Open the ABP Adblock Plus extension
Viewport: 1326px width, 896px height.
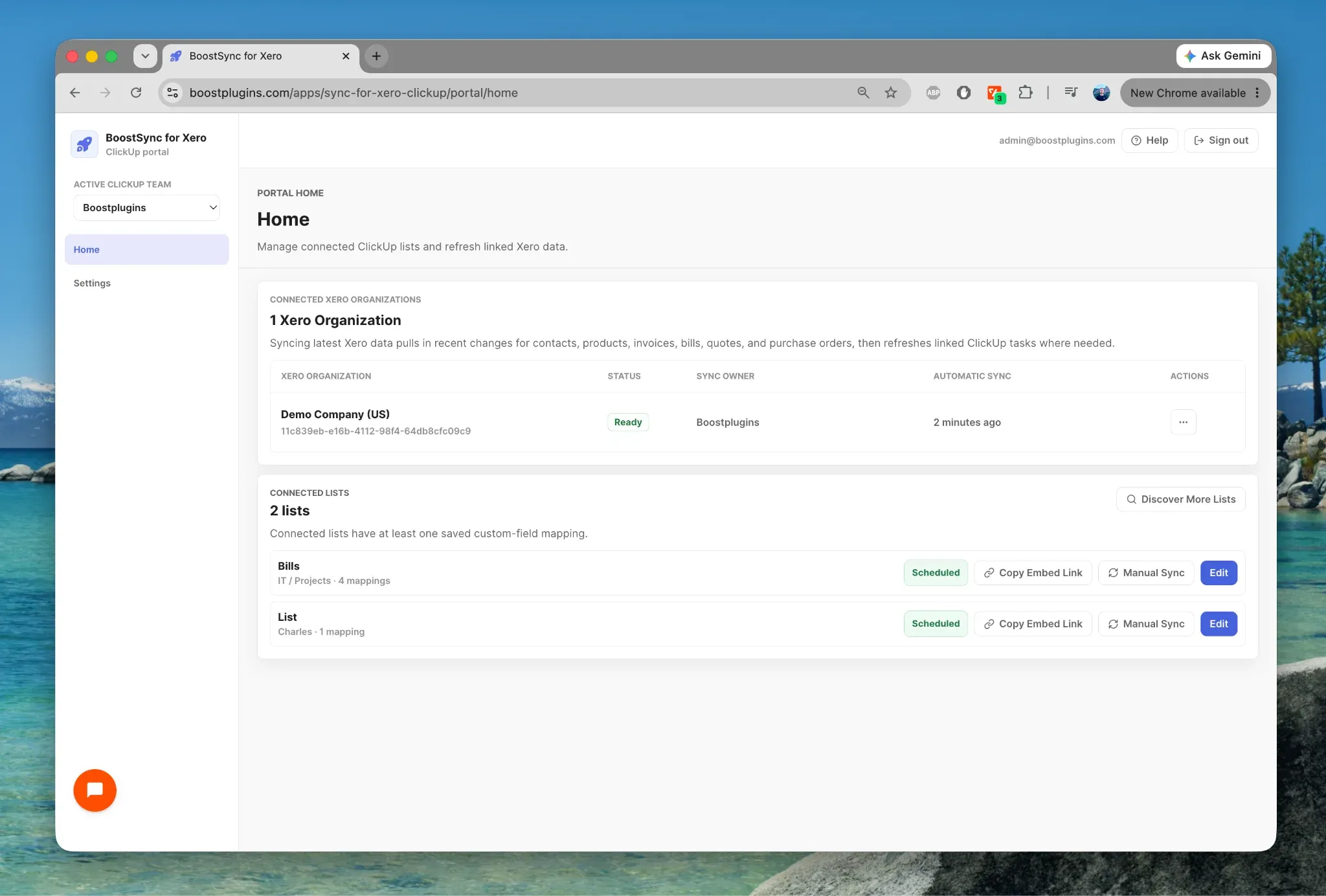(933, 93)
